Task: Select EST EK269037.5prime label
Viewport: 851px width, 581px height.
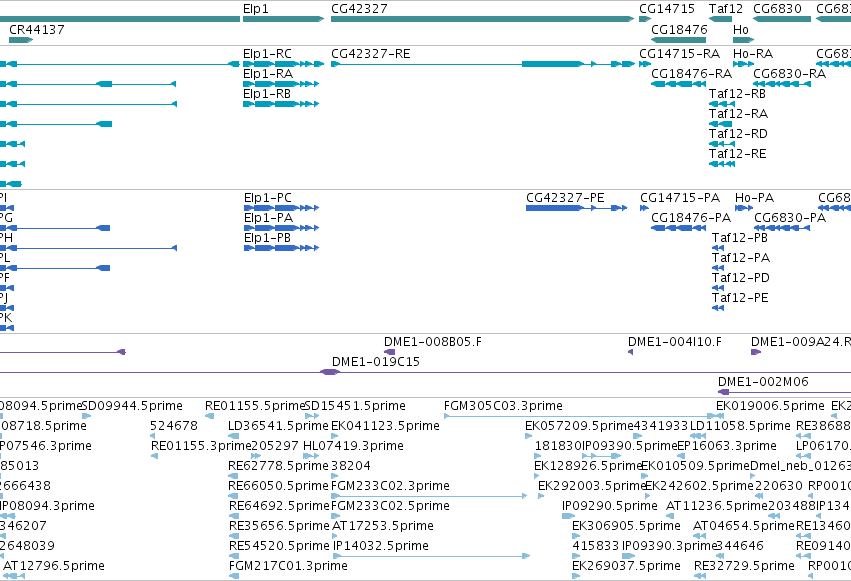Action: click(x=626, y=566)
